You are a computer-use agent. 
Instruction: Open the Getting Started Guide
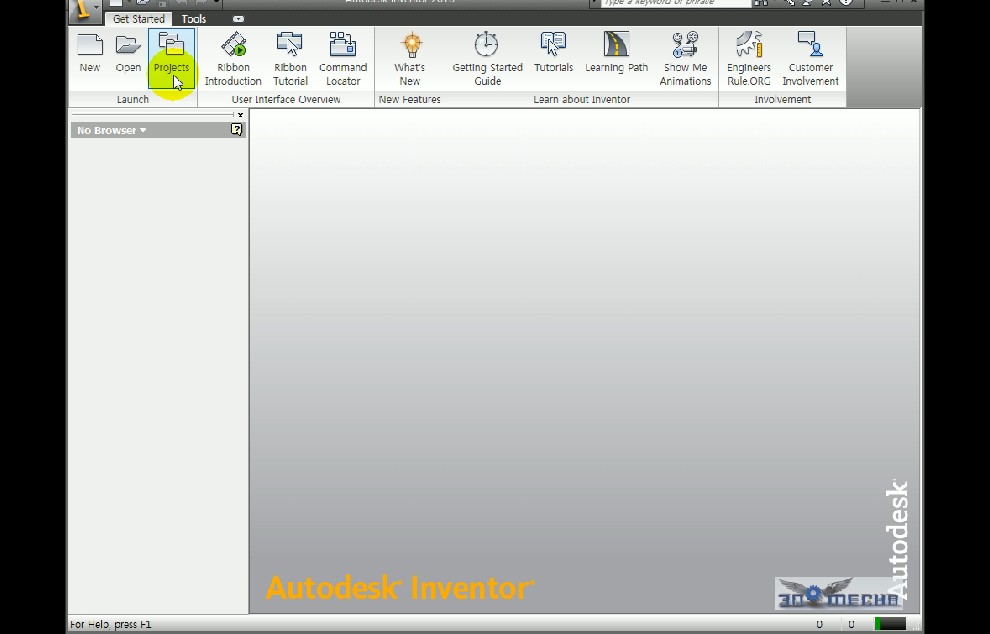pos(487,59)
